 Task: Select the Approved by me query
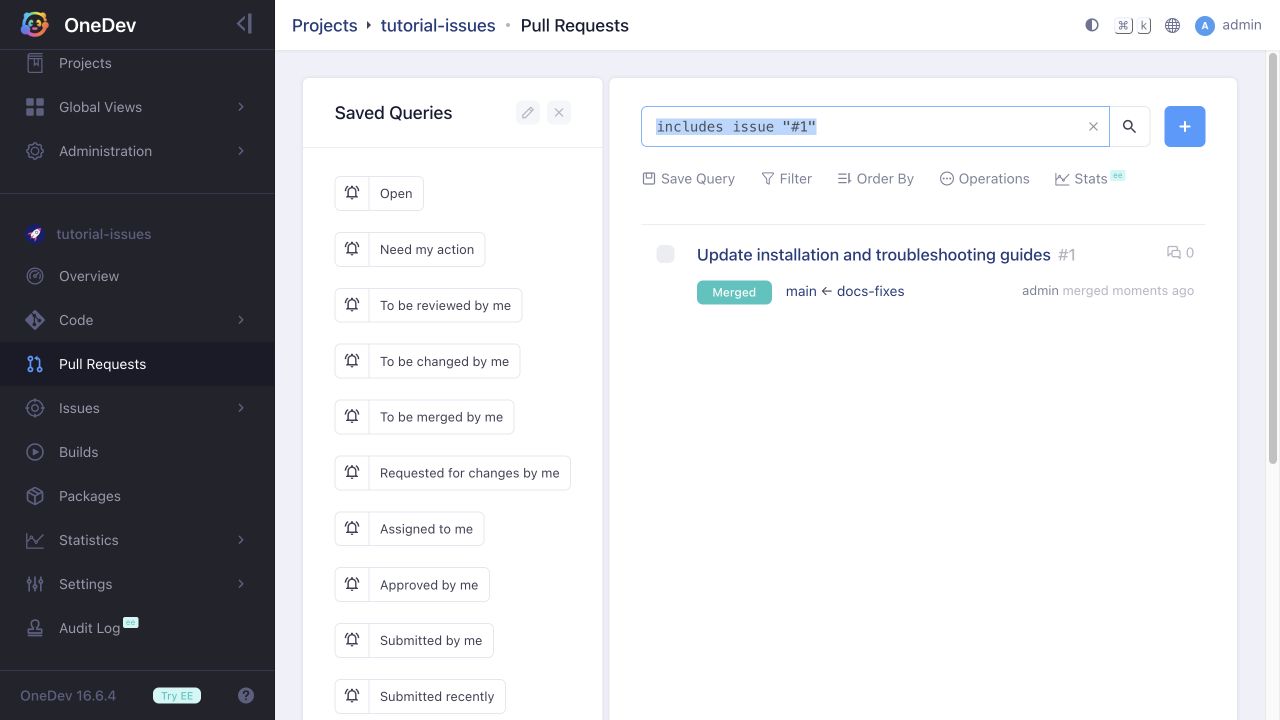click(429, 585)
